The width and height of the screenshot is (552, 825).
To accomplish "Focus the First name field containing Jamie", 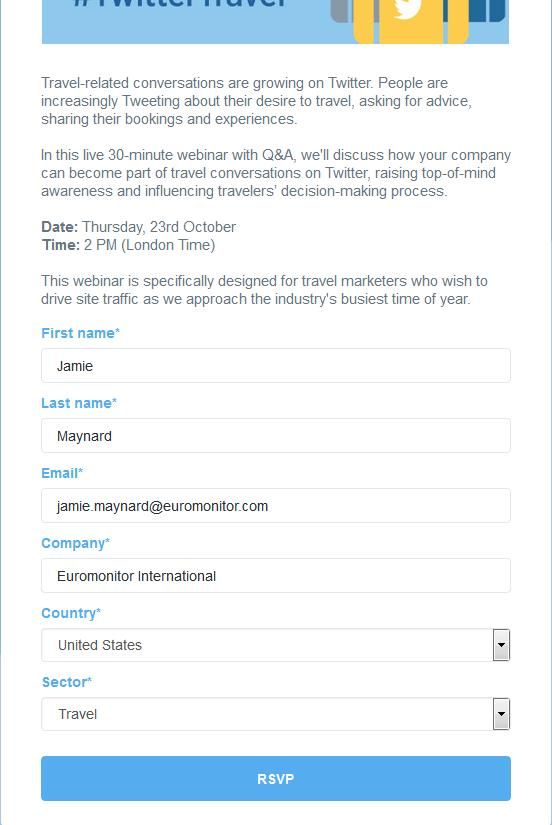I will click(x=276, y=366).
